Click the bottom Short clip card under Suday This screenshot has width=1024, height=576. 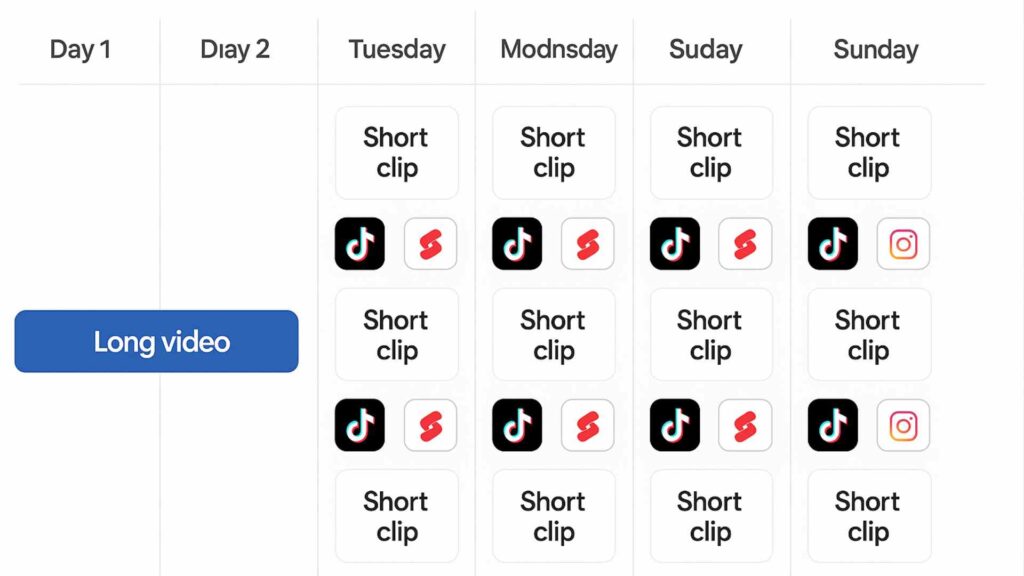coord(711,516)
